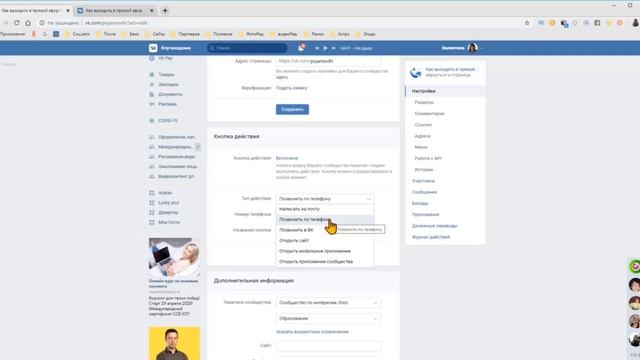Open community theme dropdown Сообщество по интересам
This screenshot has height=360, width=640.
point(328,303)
